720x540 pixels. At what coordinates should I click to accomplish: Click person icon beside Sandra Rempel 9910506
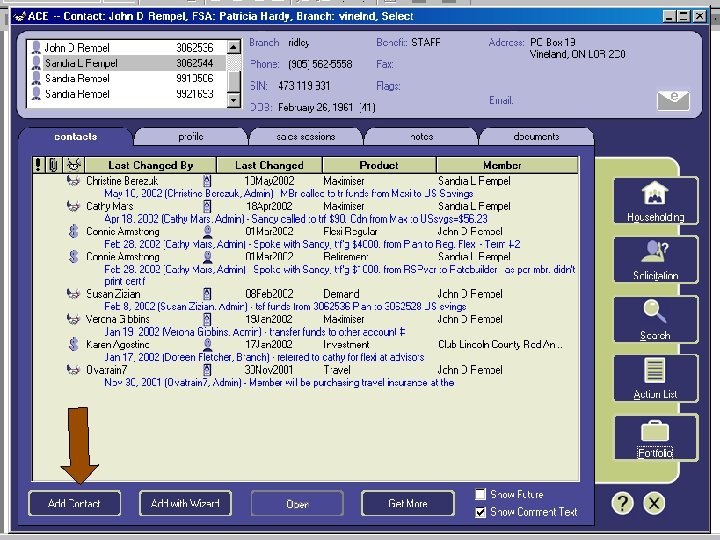36,78
